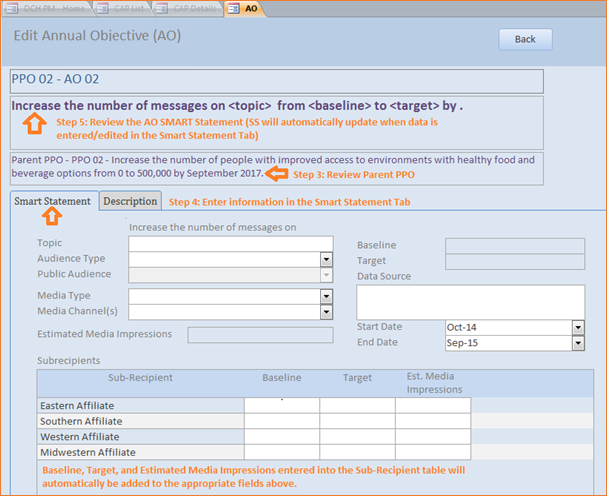Click Eastern Affiliate Est. Media Impressions cell
The image size is (607, 496).
coord(433,405)
